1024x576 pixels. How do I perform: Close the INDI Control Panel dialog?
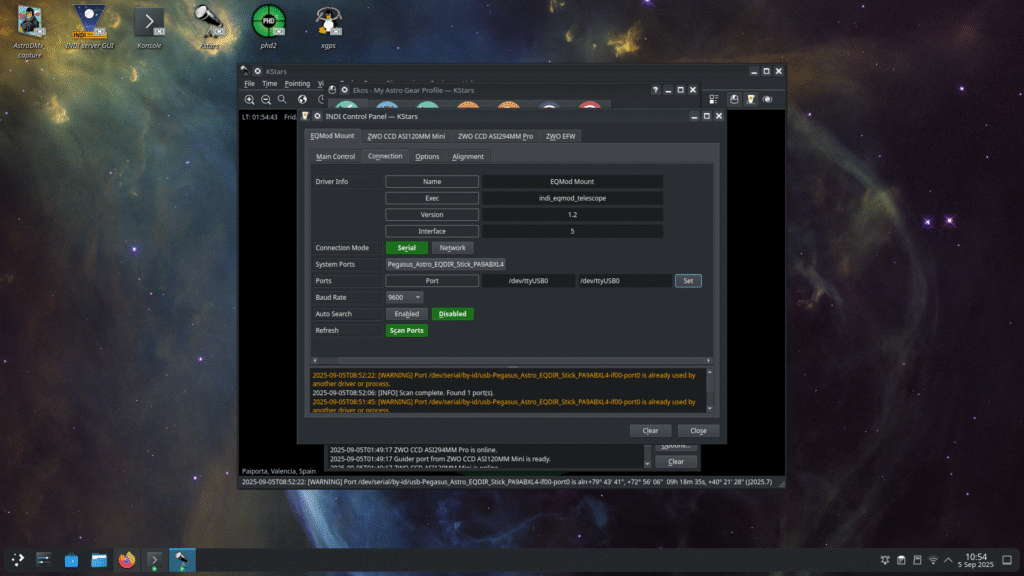click(x=698, y=430)
